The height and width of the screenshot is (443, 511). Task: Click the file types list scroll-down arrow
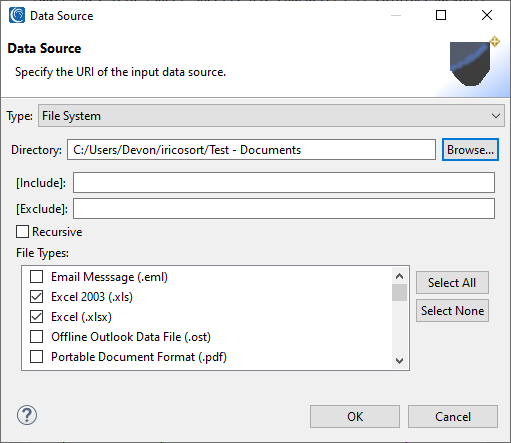click(399, 361)
